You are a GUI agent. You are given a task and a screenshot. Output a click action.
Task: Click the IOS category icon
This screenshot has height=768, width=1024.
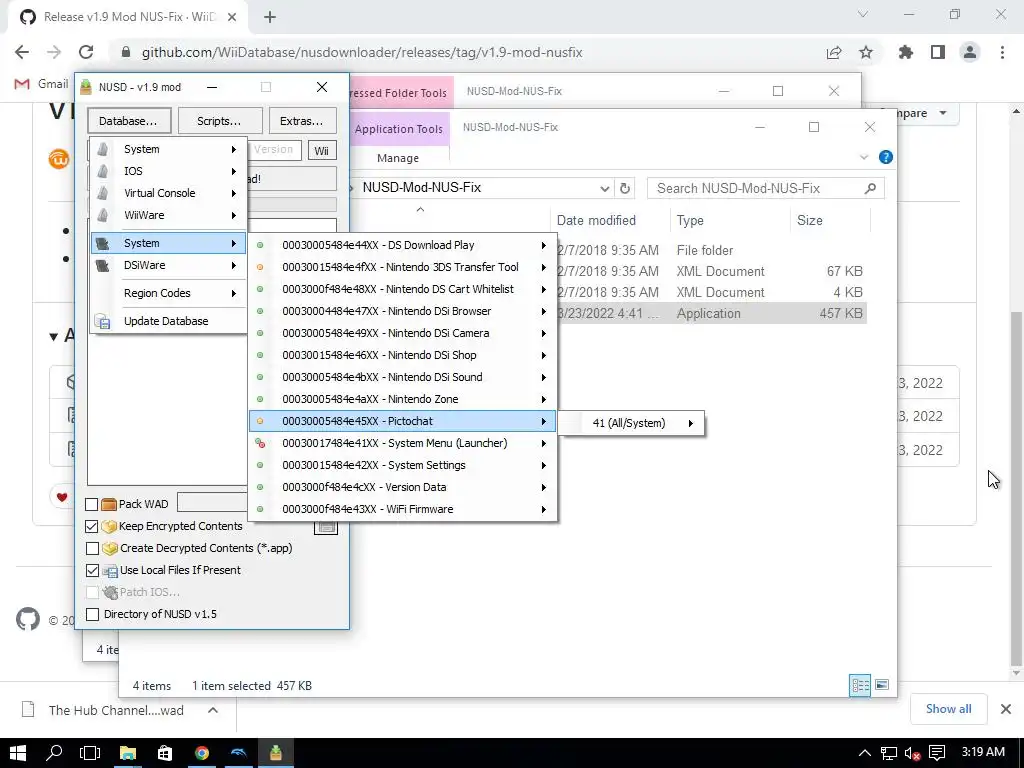(x=103, y=171)
